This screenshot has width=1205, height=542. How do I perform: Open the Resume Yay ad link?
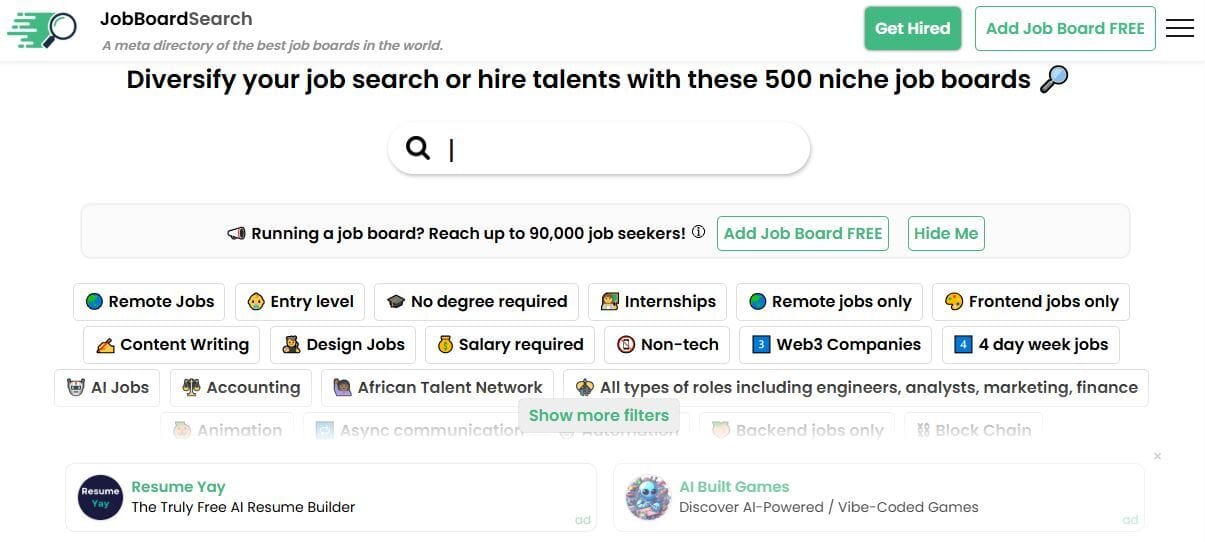[178, 487]
